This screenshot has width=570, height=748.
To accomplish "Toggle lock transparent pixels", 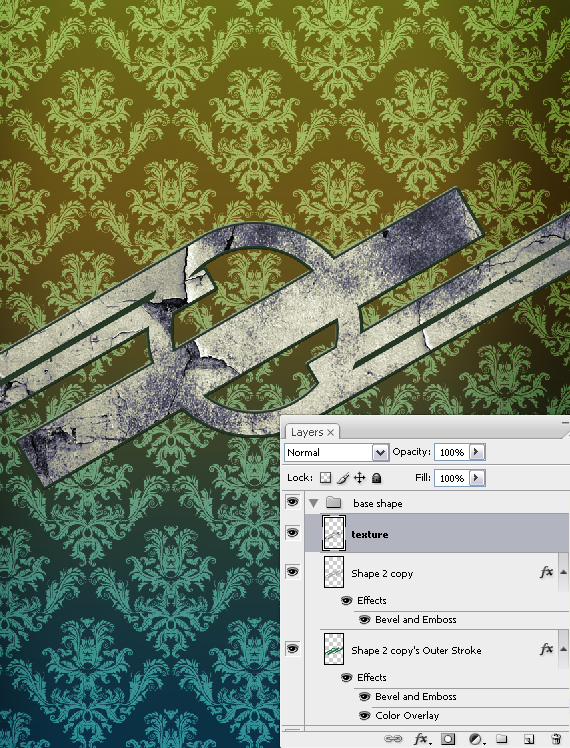I will point(325,478).
